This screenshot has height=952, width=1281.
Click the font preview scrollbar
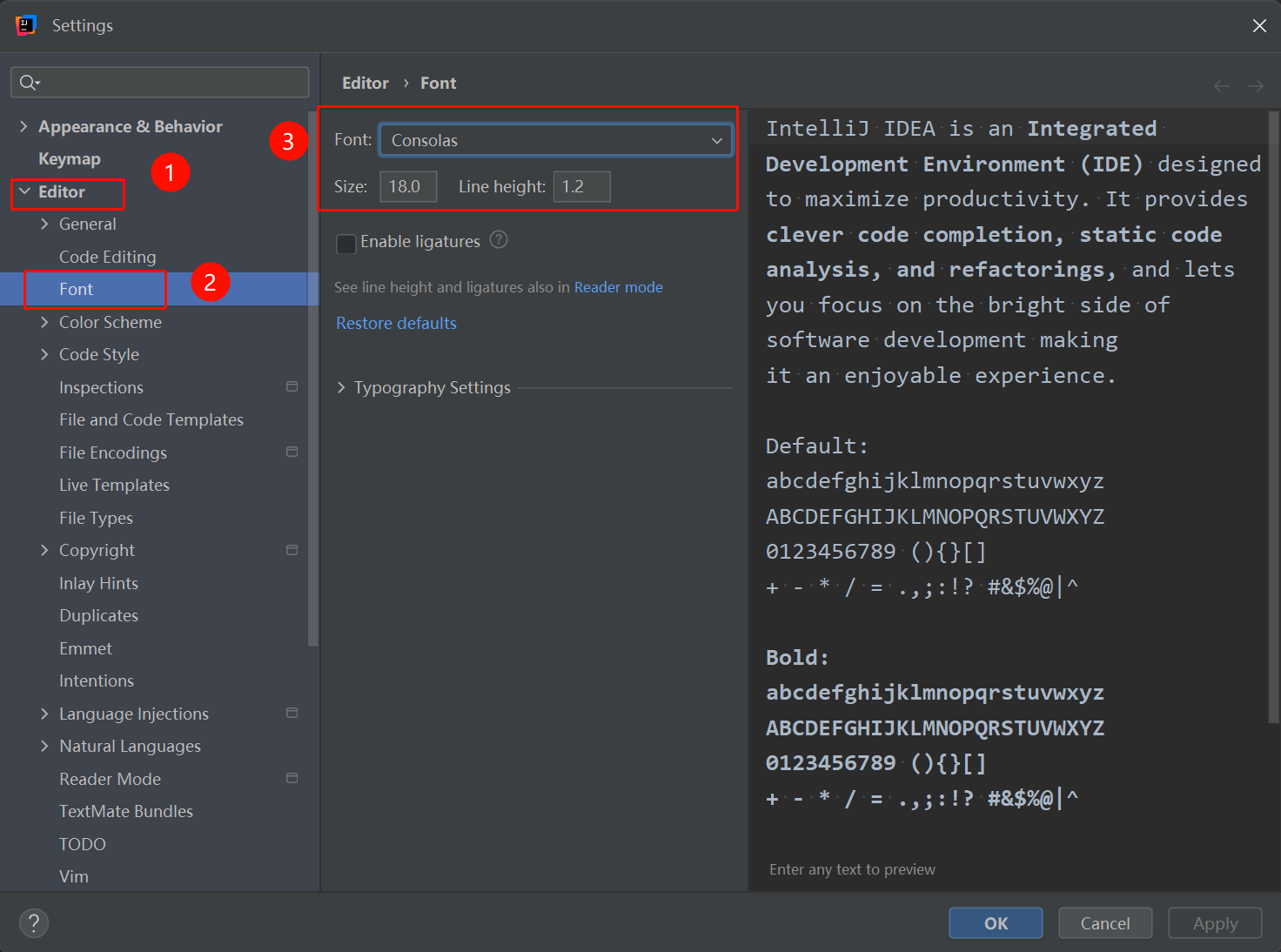tap(1274, 418)
